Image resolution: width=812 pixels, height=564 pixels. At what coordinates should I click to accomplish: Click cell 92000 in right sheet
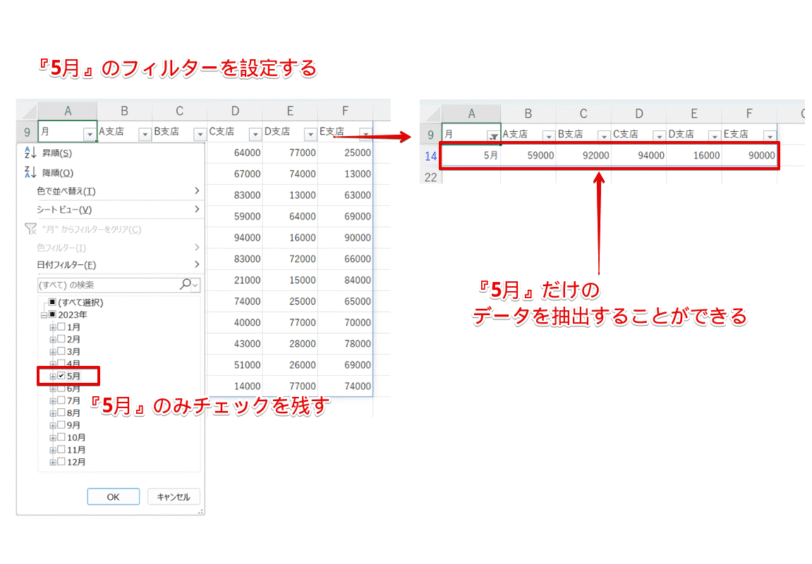(x=584, y=155)
